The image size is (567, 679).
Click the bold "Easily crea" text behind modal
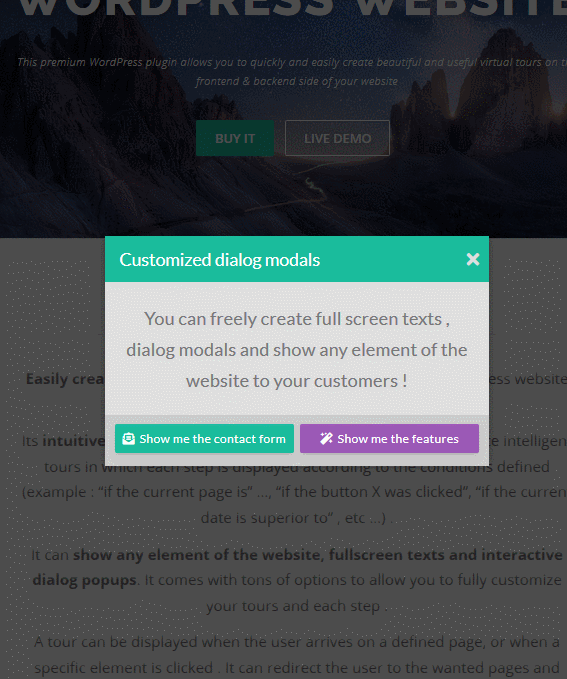tap(65, 379)
